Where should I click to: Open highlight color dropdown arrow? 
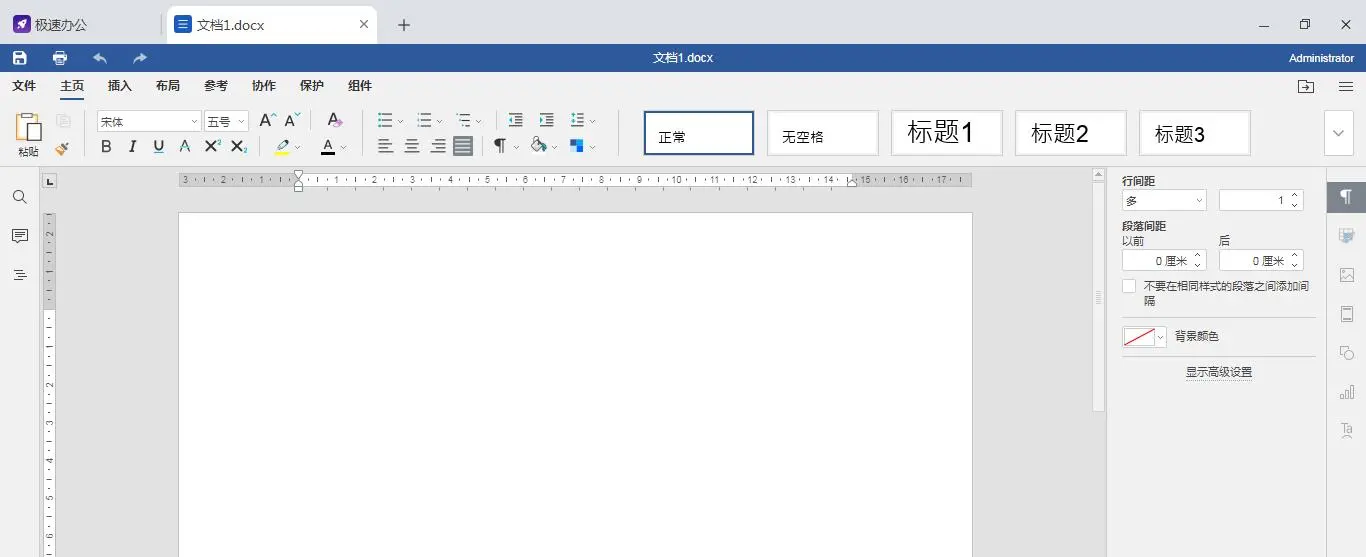pos(298,148)
